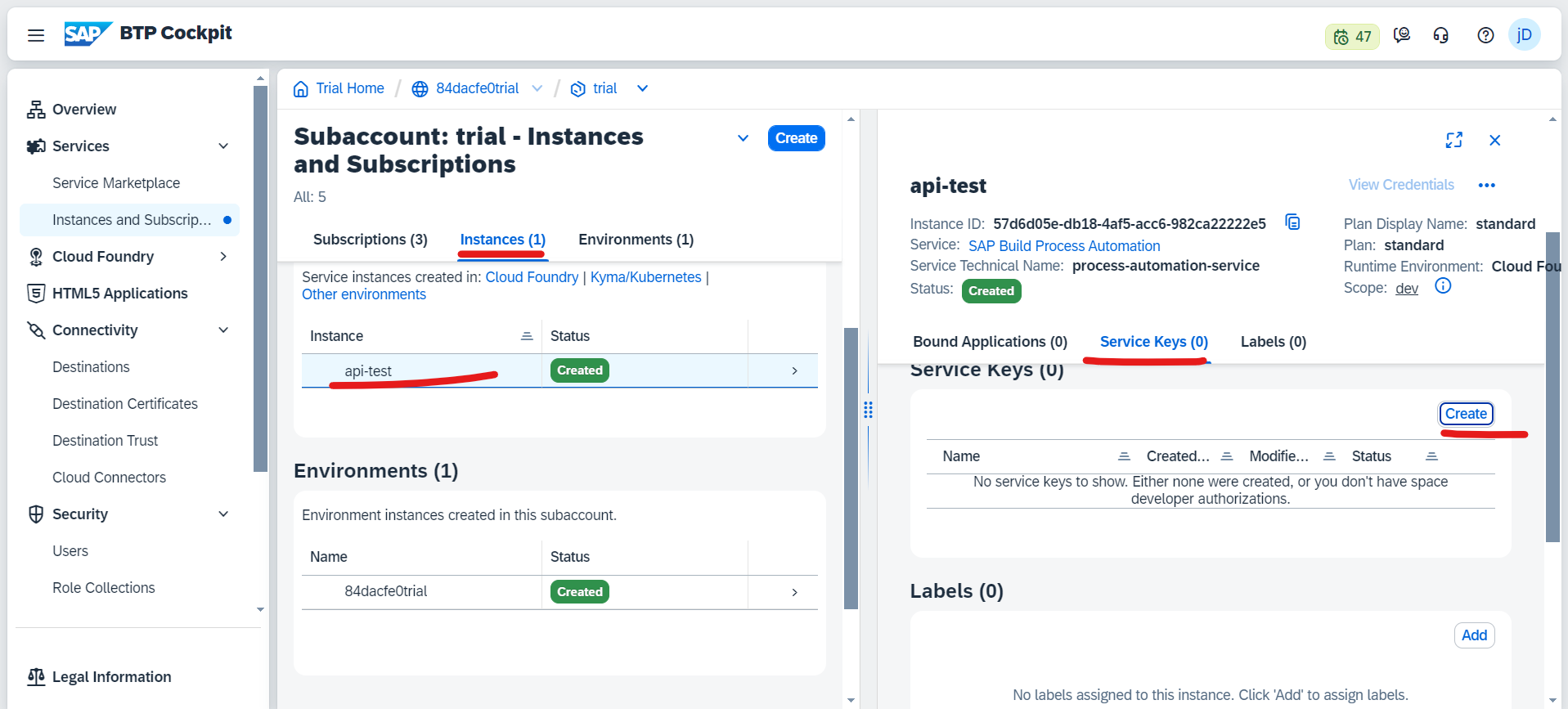Open Destination Certificates in sidebar

(x=125, y=404)
